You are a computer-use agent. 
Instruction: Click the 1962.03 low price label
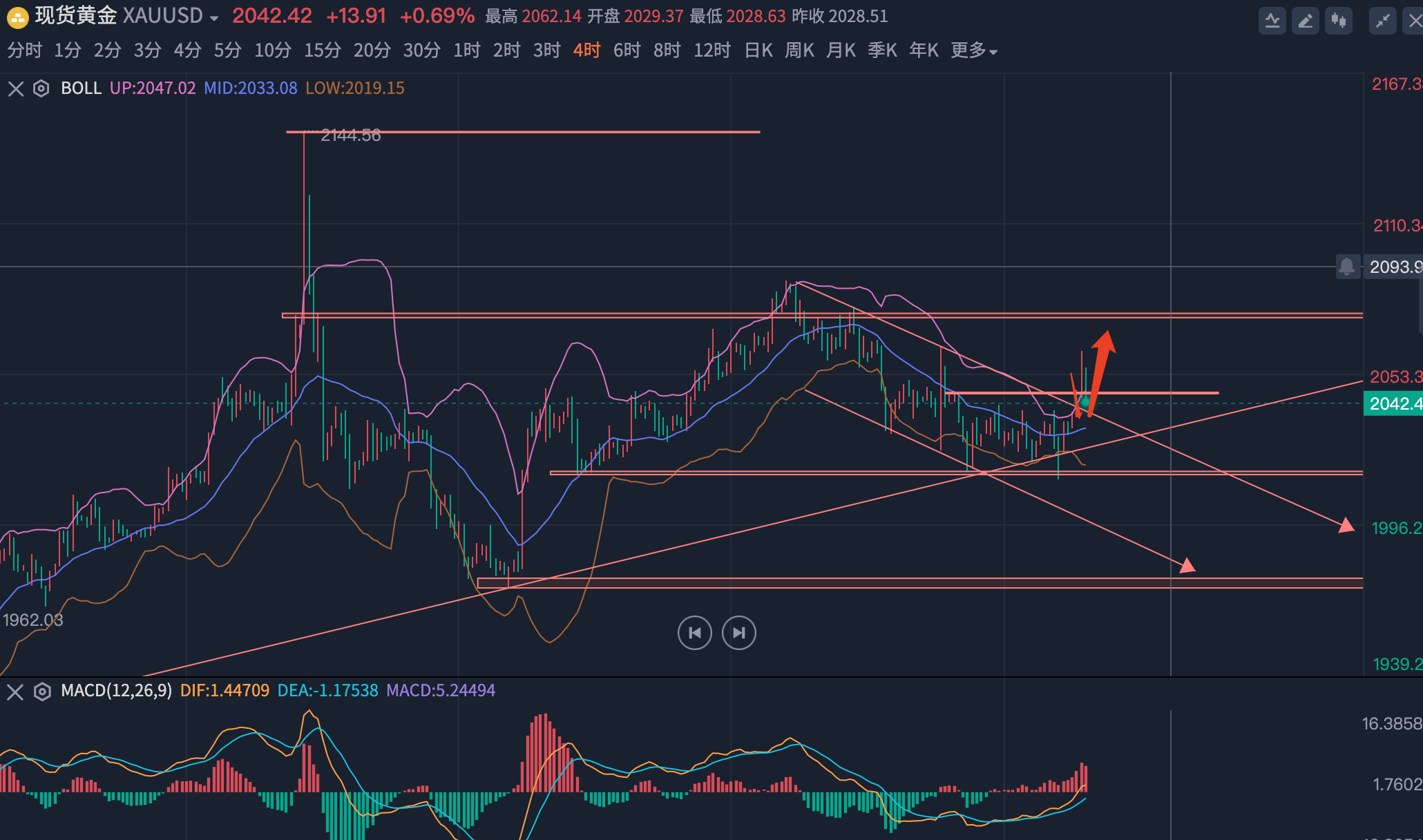[33, 620]
